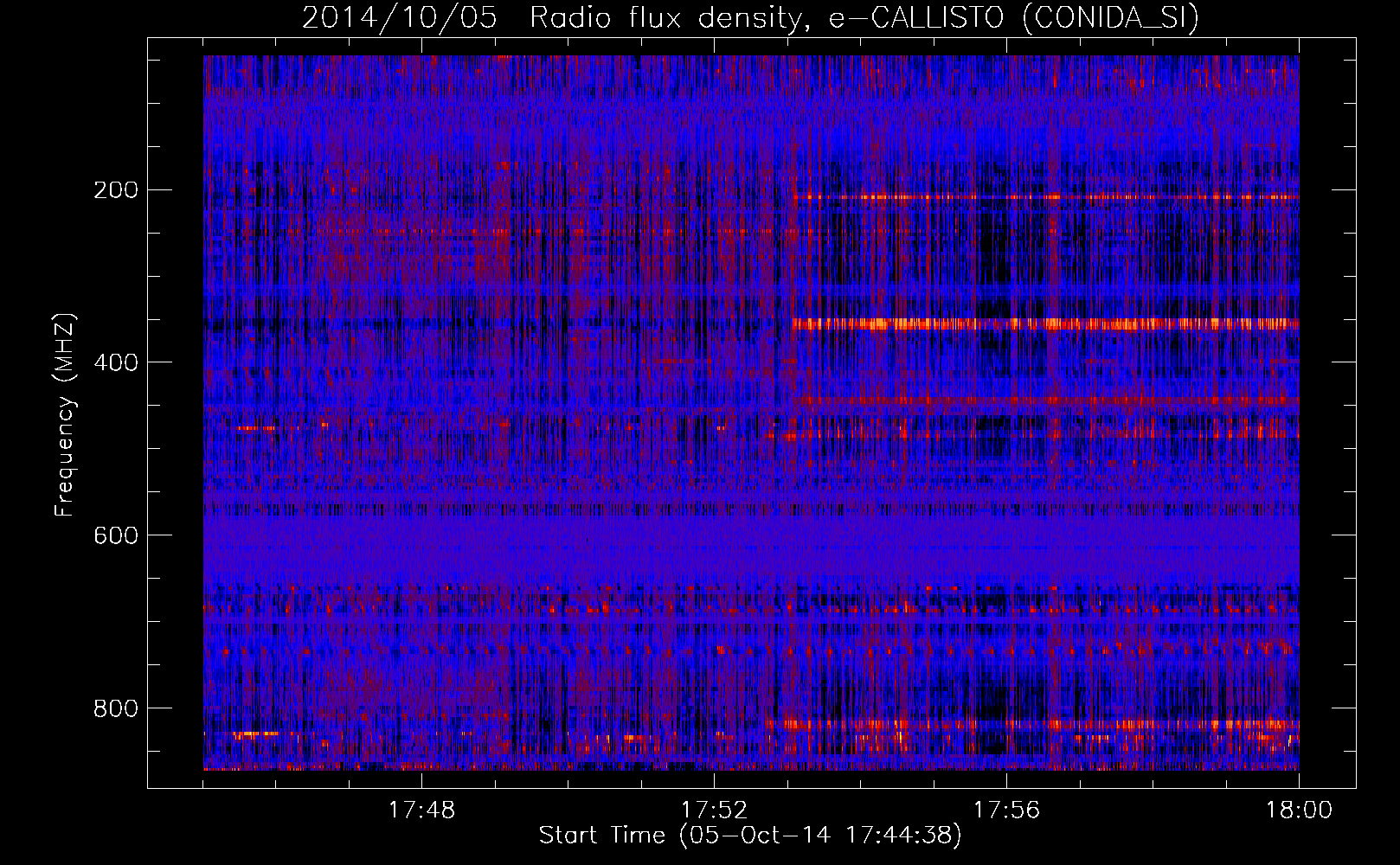Click the bright yellow emission band near 360 MHz
Viewport: 1400px width, 865px height.
(x=1045, y=324)
